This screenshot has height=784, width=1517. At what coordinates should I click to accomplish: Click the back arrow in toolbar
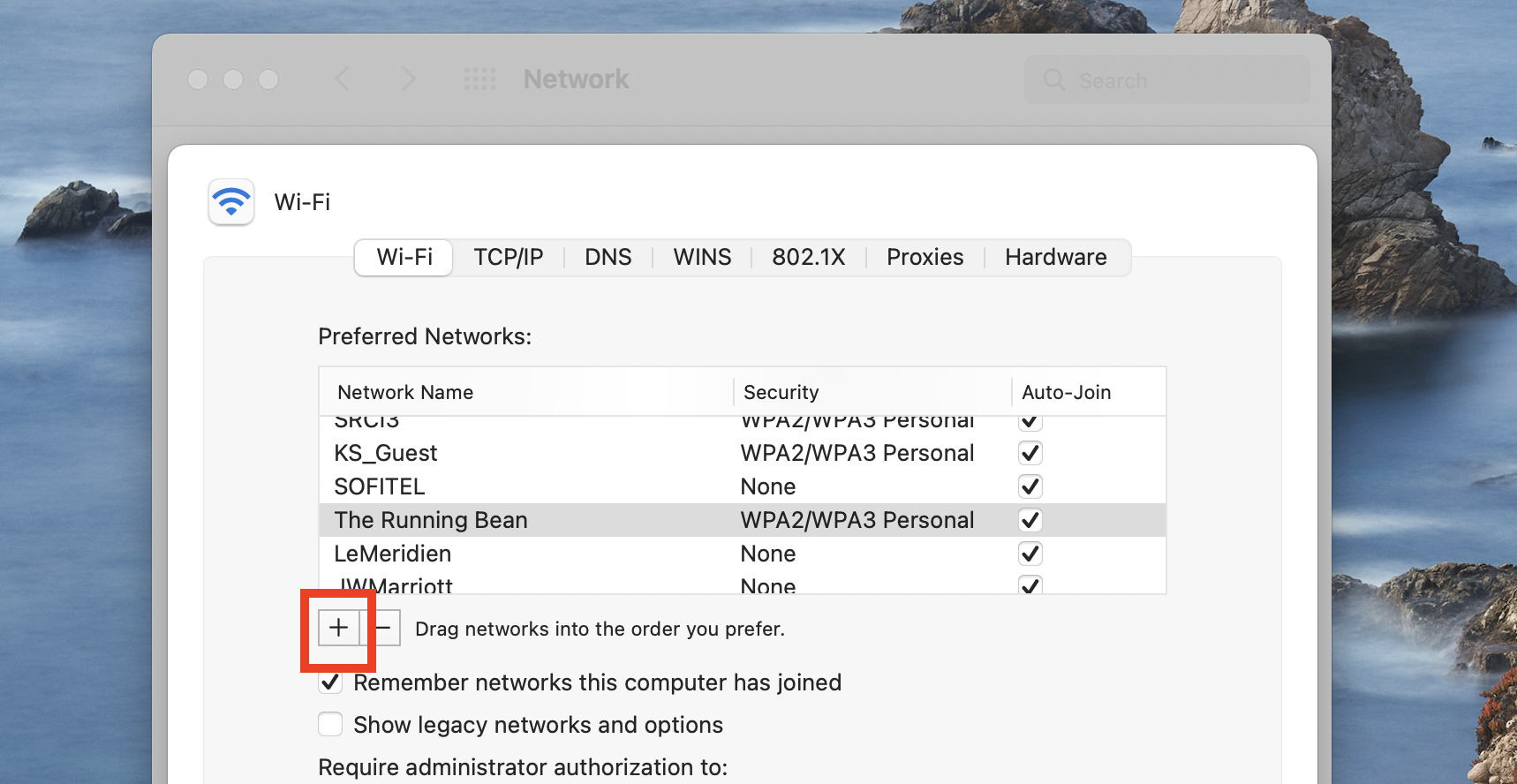coord(343,79)
